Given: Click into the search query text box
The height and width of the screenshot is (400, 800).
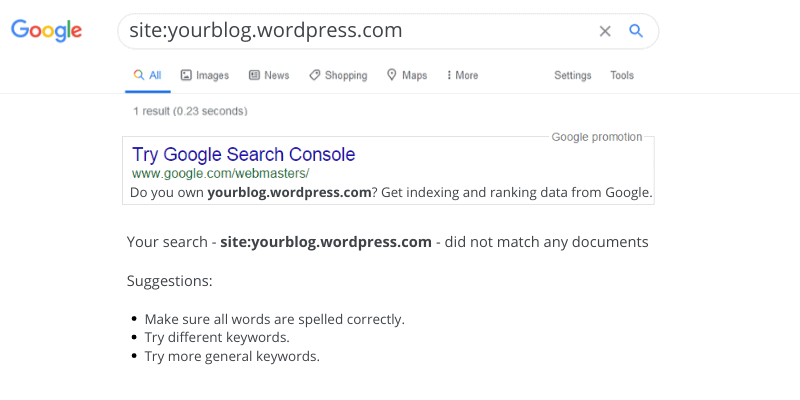Looking at the screenshot, I should point(350,31).
